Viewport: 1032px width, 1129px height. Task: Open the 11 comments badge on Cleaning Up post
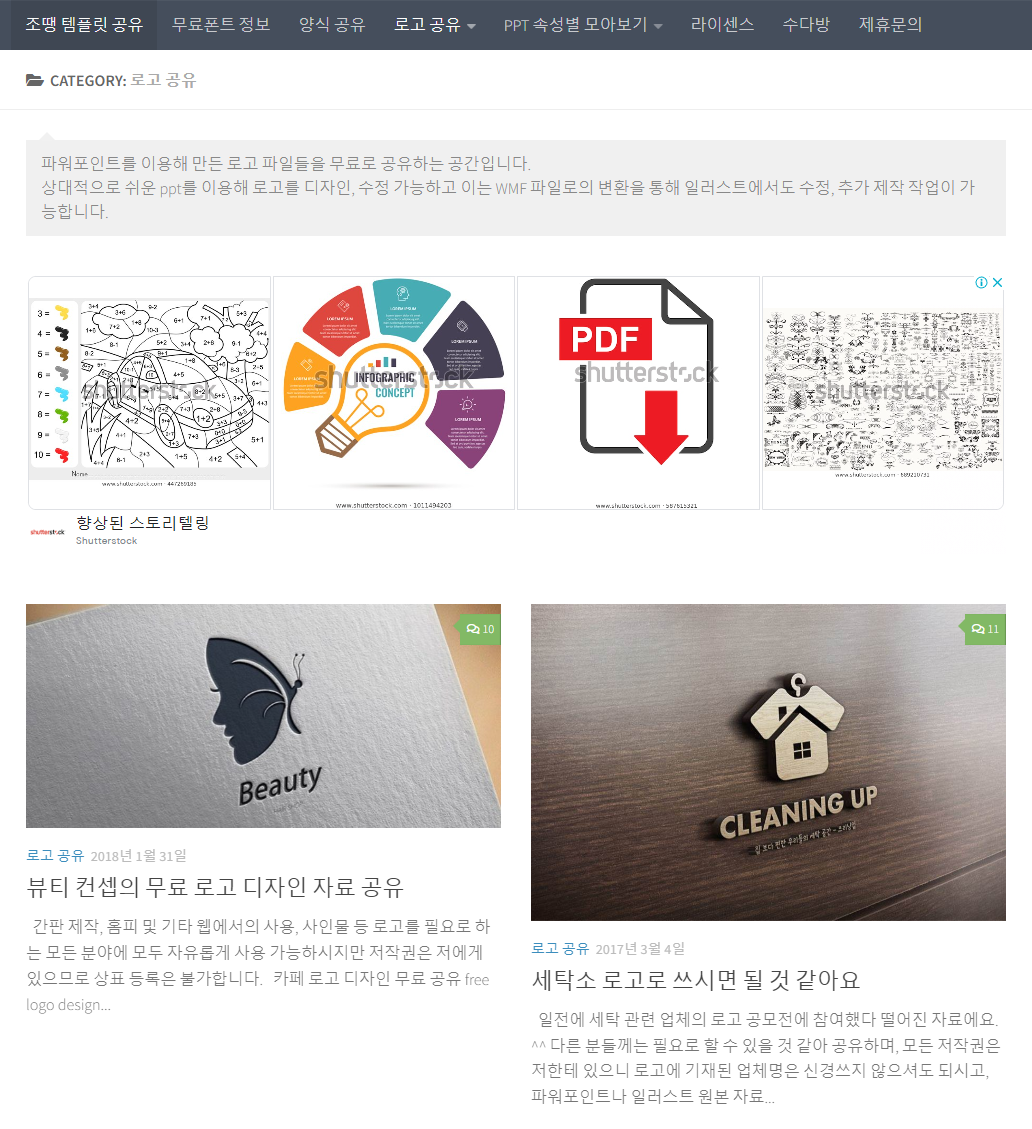(x=984, y=629)
